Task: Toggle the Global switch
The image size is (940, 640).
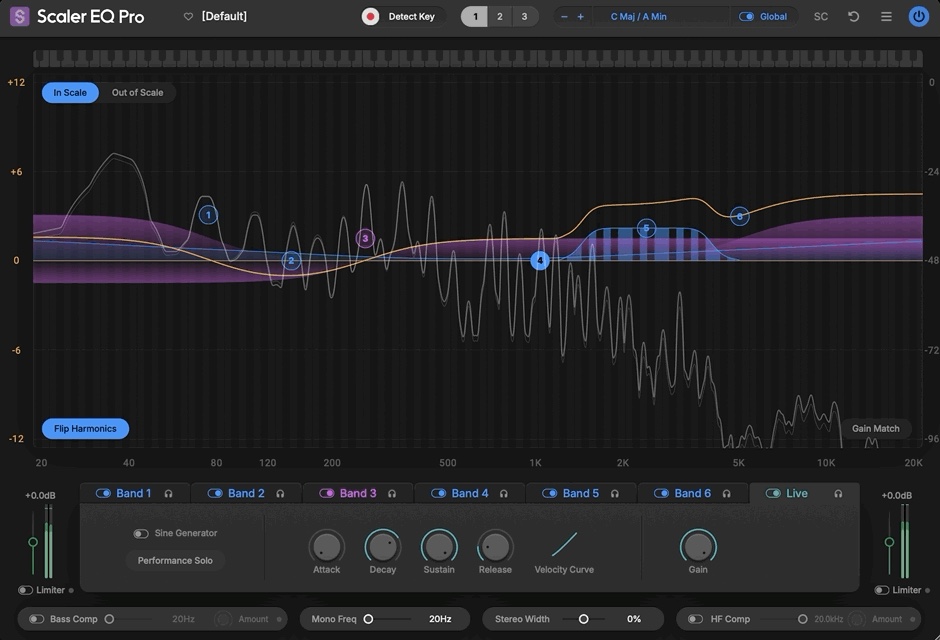Action: [x=746, y=17]
